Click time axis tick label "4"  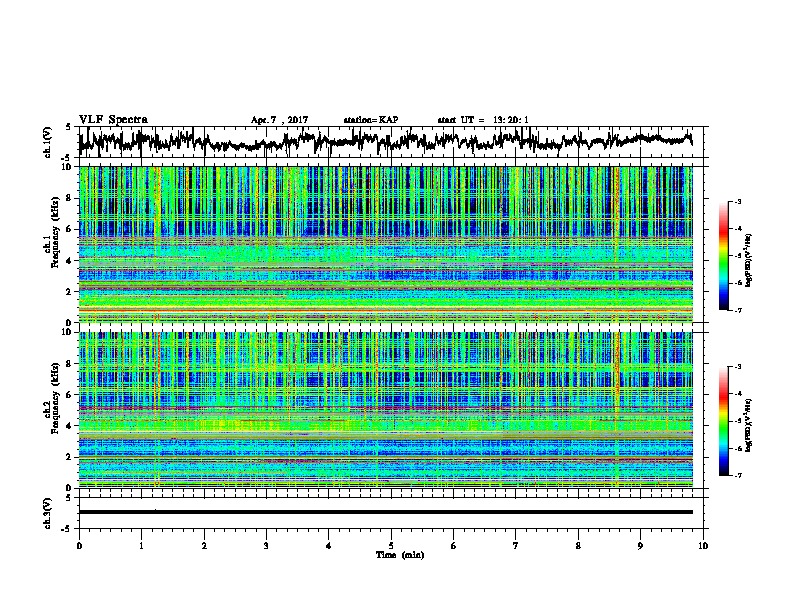click(329, 546)
